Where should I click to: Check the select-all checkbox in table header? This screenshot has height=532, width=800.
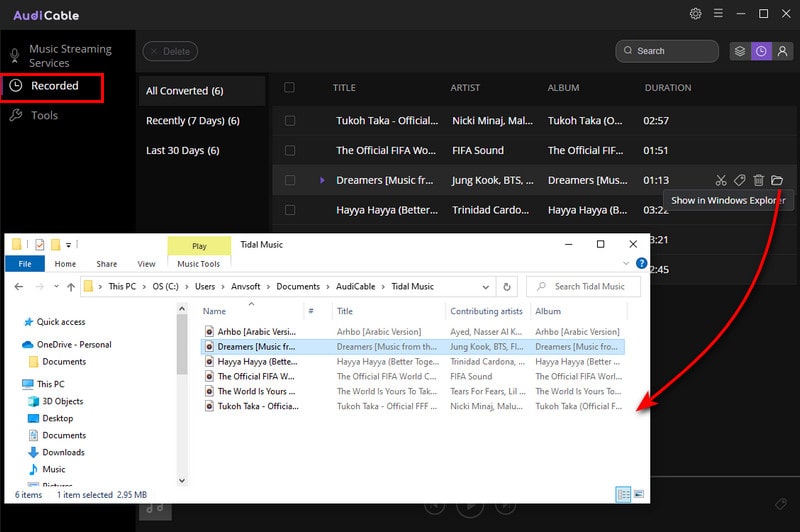[x=290, y=88]
